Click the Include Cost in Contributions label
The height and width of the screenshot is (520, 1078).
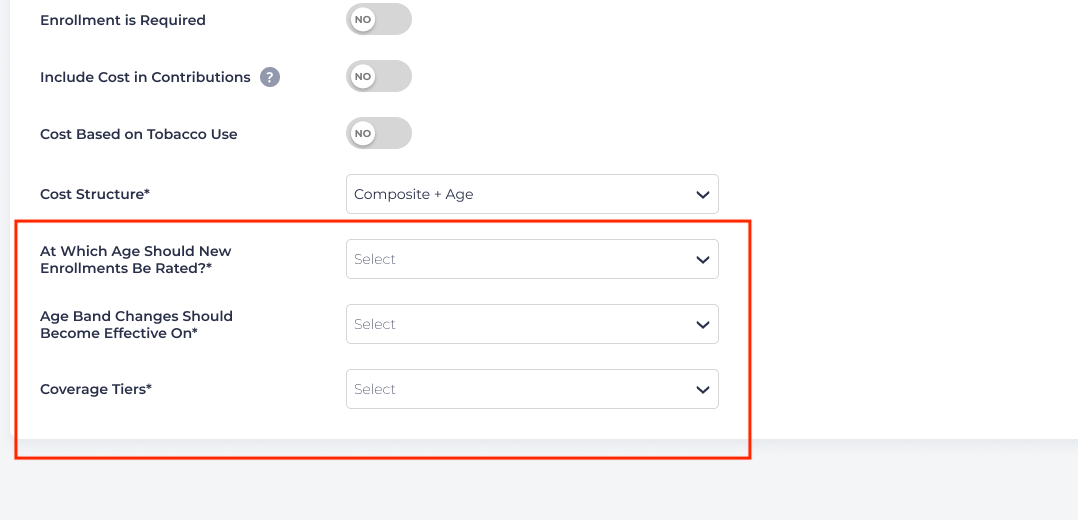(x=145, y=77)
